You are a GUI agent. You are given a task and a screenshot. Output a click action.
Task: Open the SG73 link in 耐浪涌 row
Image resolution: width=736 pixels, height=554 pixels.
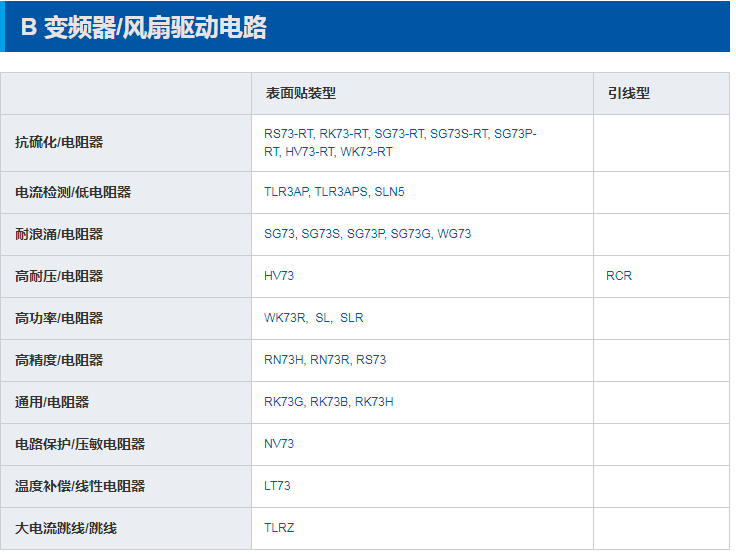click(280, 234)
